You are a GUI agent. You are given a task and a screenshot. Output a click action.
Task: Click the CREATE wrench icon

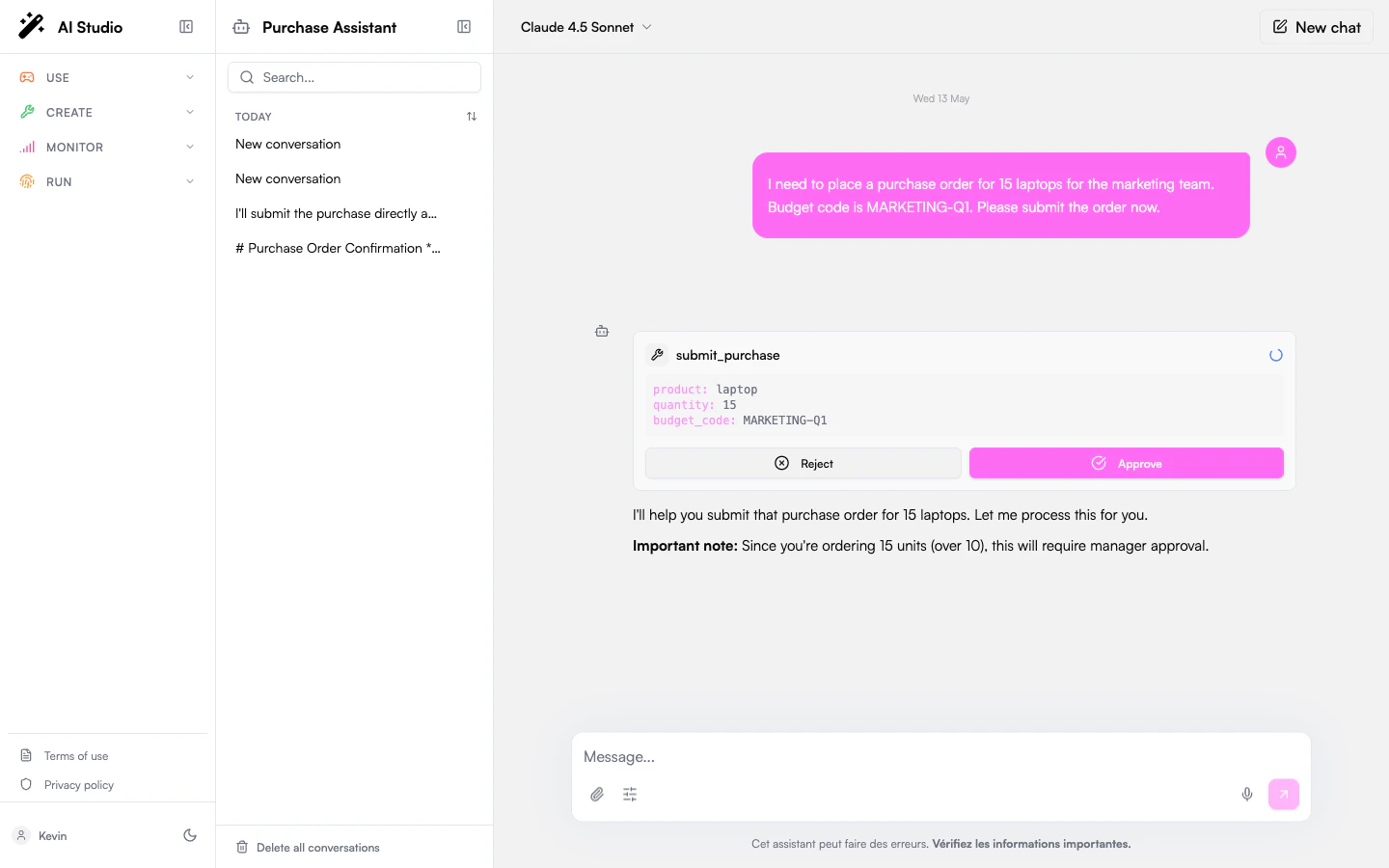coord(27,112)
